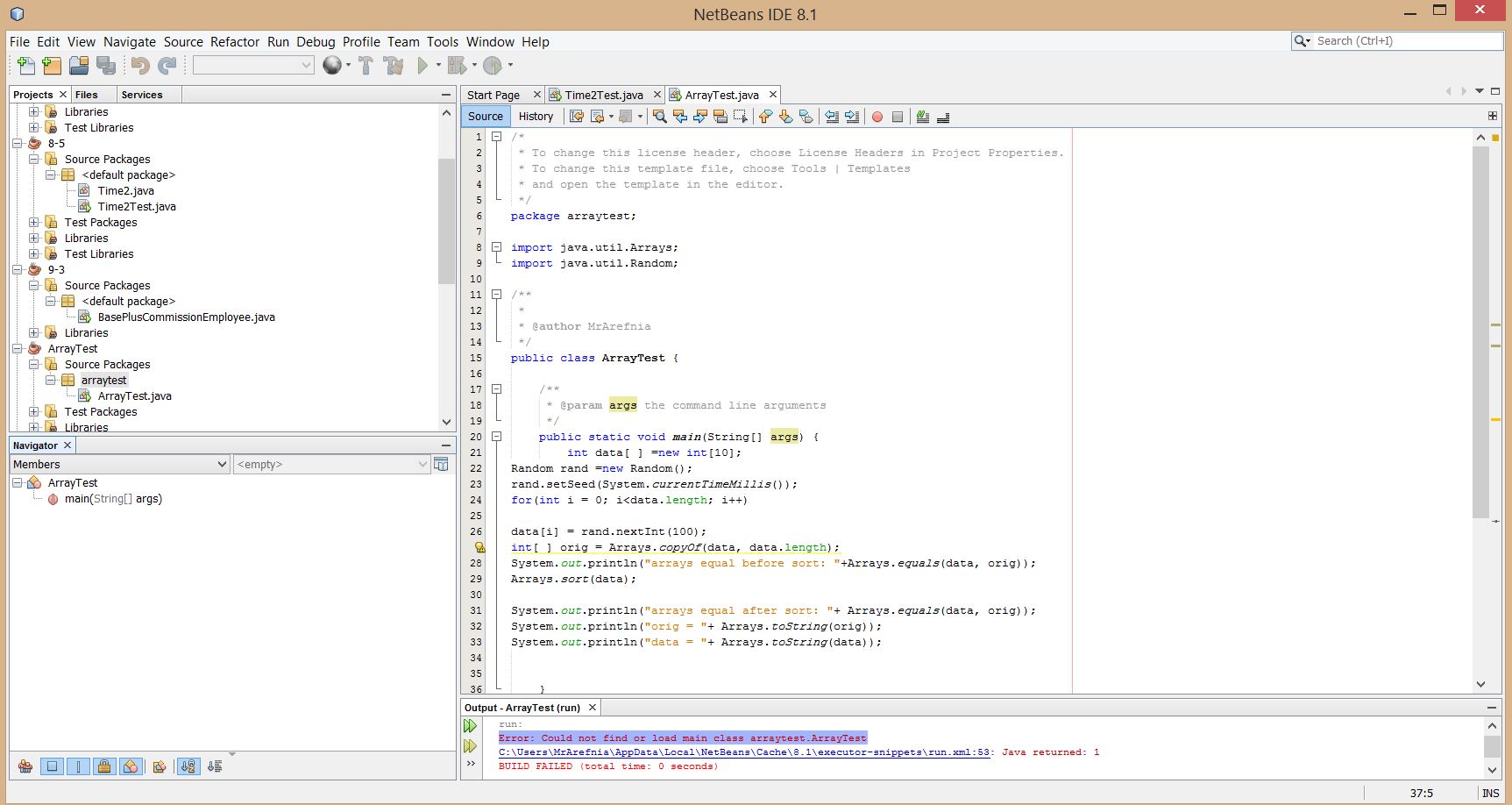Select Time2.java in Projects tree
This screenshot has height=805, width=1512.
126,191
